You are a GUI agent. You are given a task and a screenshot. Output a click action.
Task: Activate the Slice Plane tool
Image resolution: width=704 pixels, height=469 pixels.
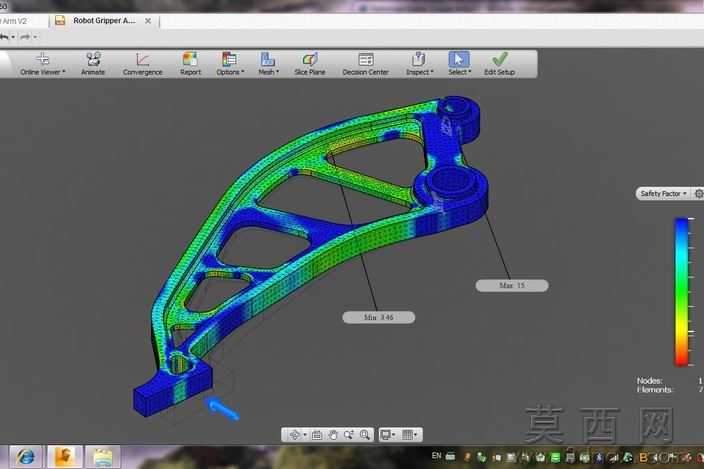[x=310, y=64]
